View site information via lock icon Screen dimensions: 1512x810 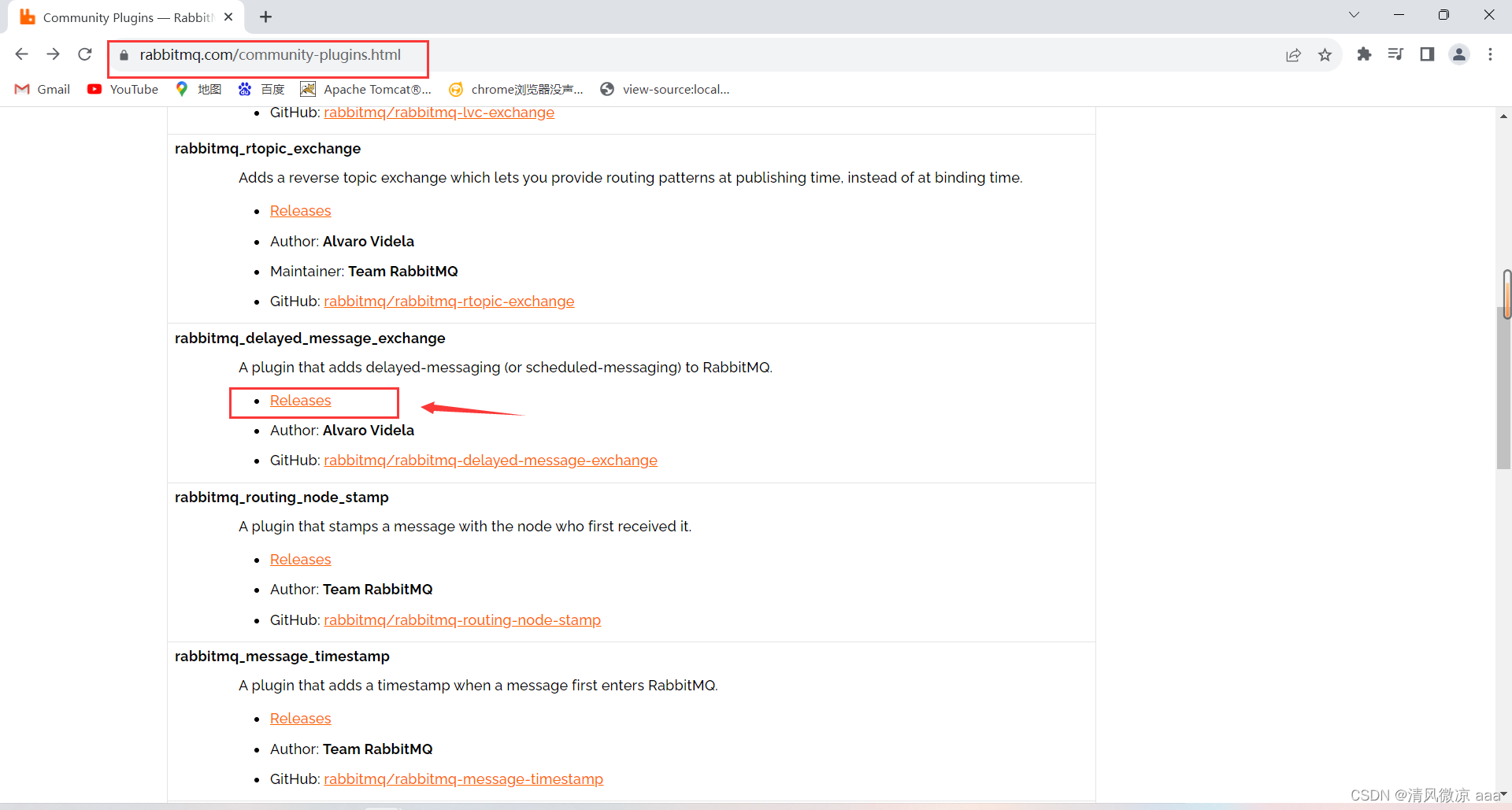click(x=124, y=55)
